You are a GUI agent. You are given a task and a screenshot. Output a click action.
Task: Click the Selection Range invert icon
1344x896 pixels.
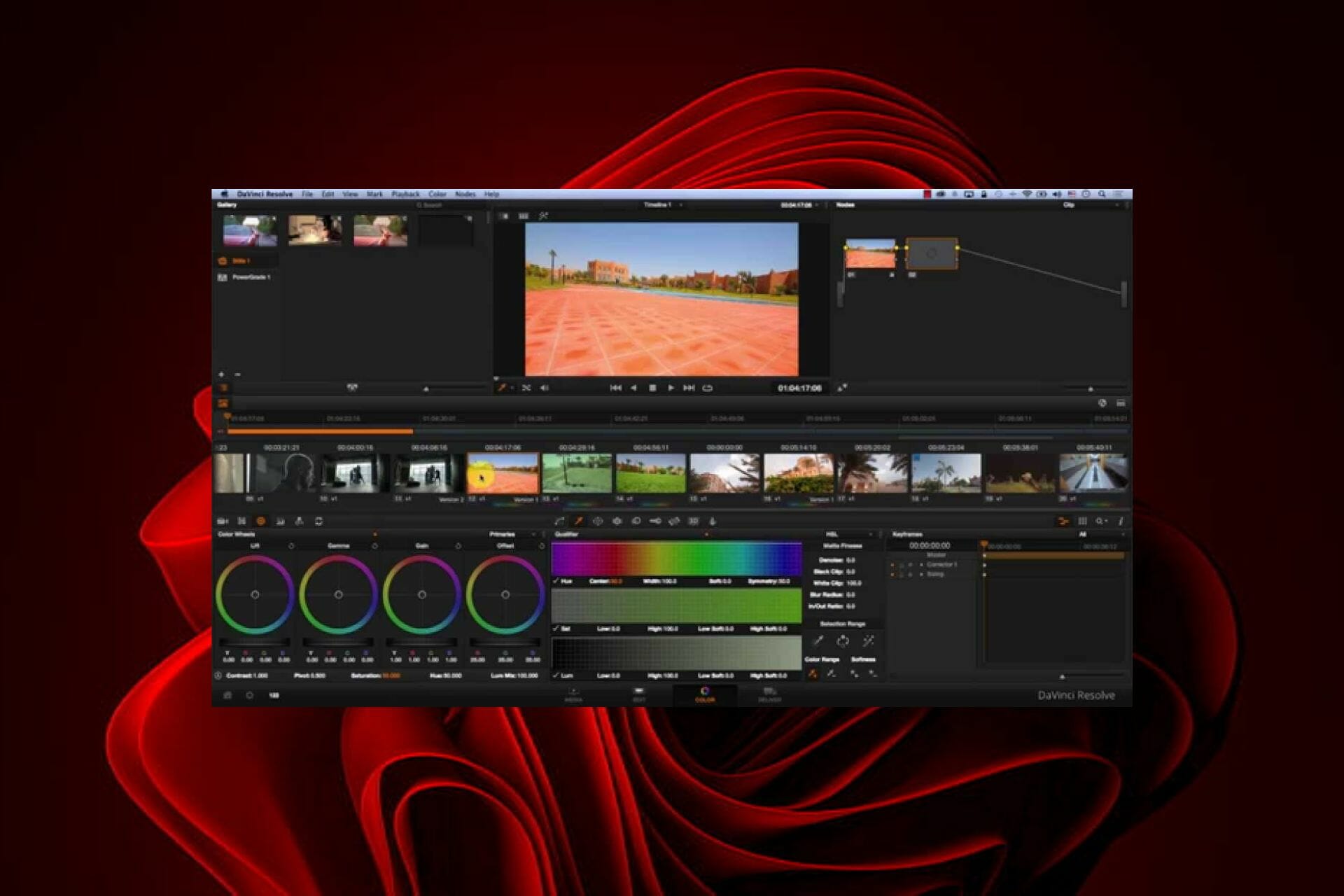click(843, 640)
